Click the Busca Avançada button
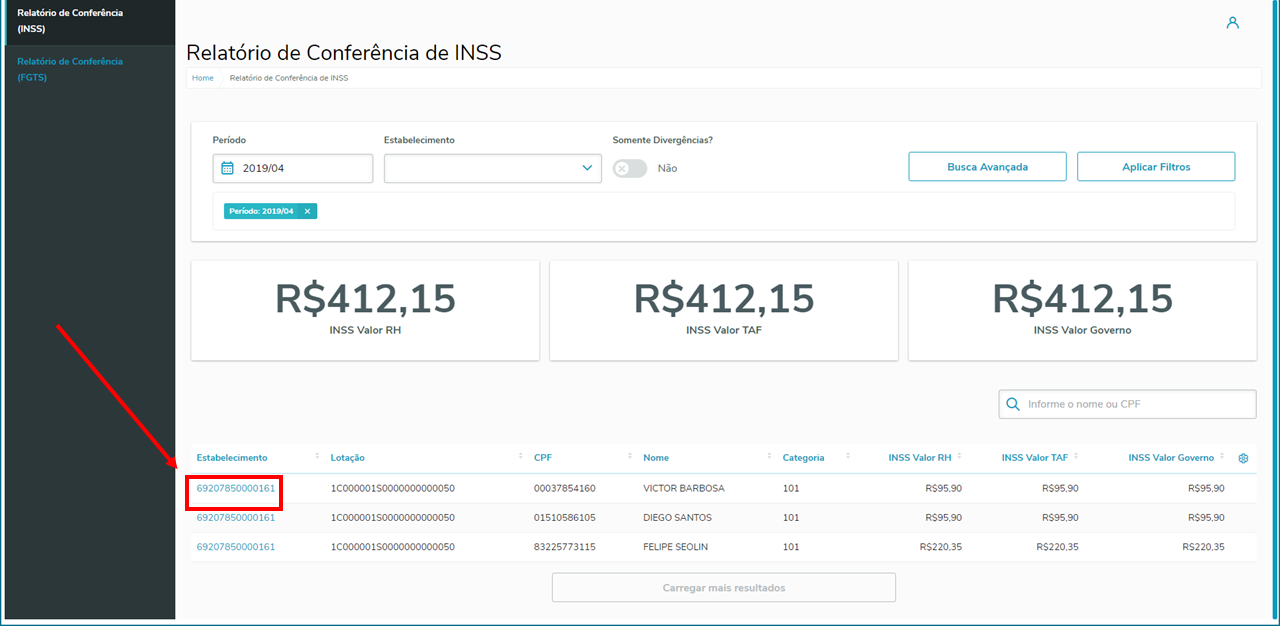Image resolution: width=1280 pixels, height=626 pixels. (x=987, y=167)
